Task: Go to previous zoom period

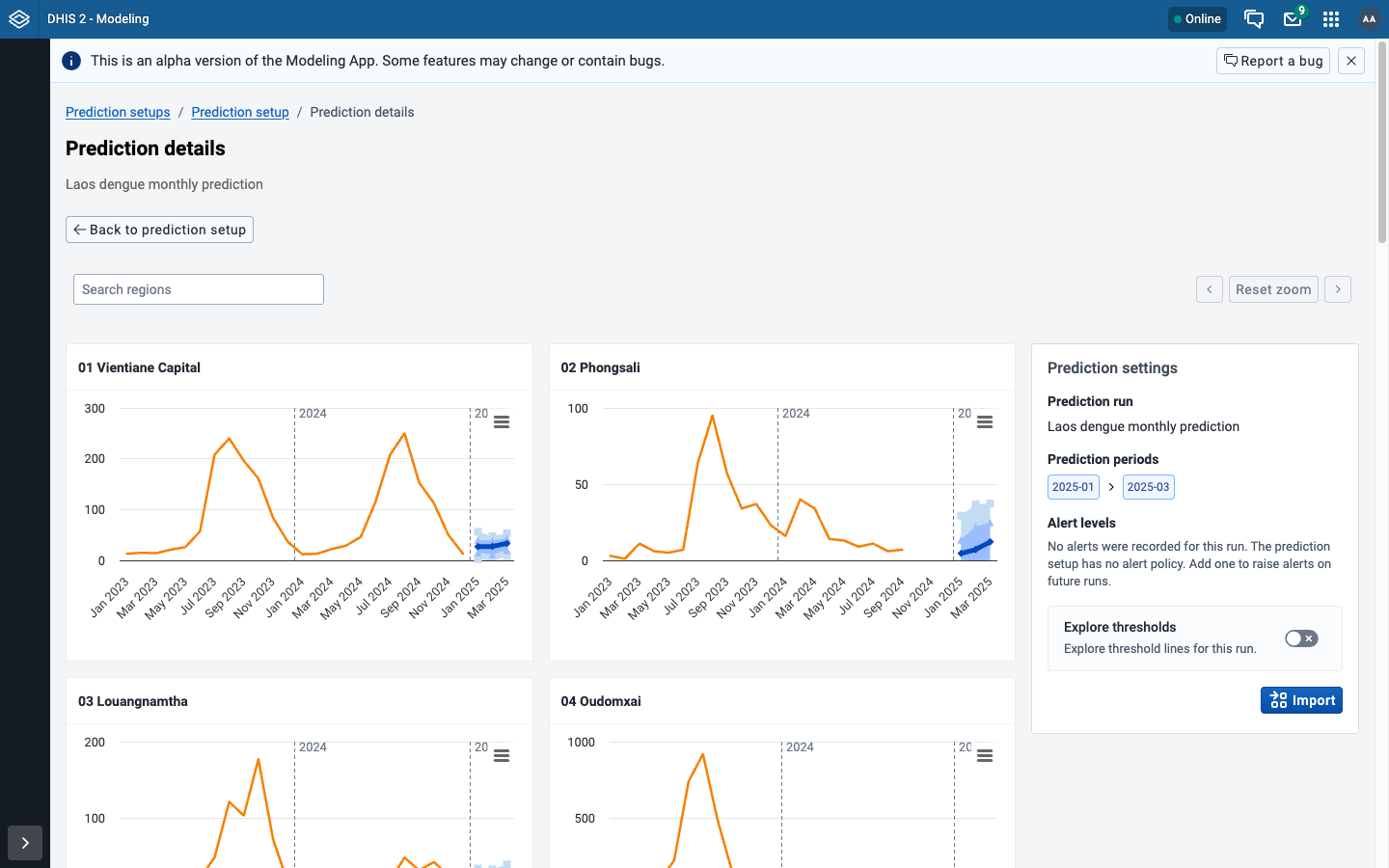Action: 1210,289
